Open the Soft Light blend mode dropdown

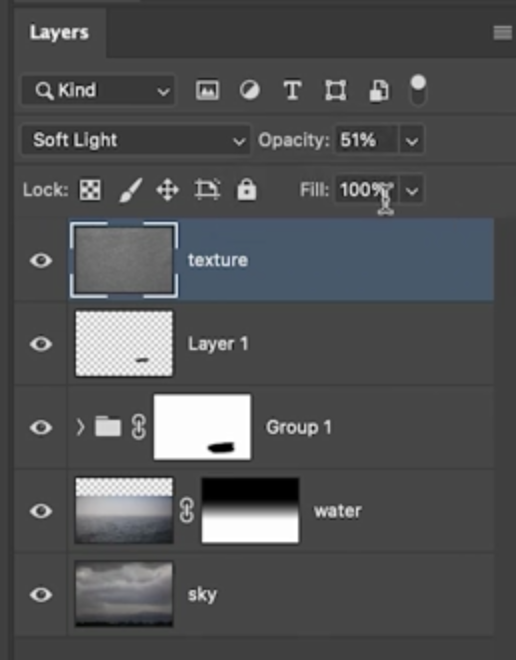(x=136, y=140)
